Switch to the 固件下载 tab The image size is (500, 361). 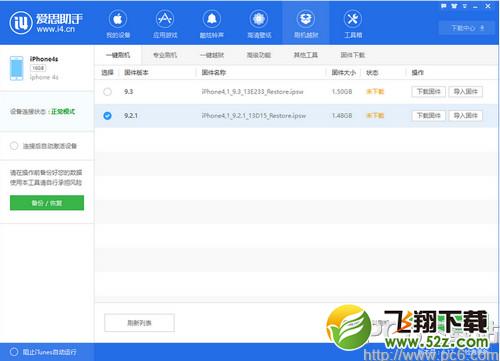tap(353, 55)
